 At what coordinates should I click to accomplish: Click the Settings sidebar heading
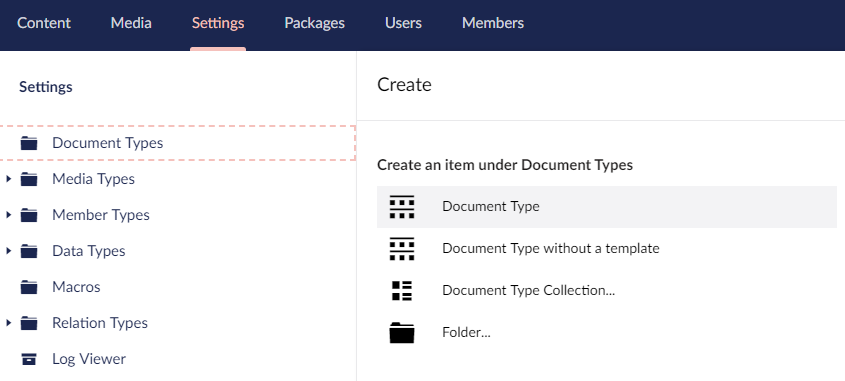[x=46, y=87]
